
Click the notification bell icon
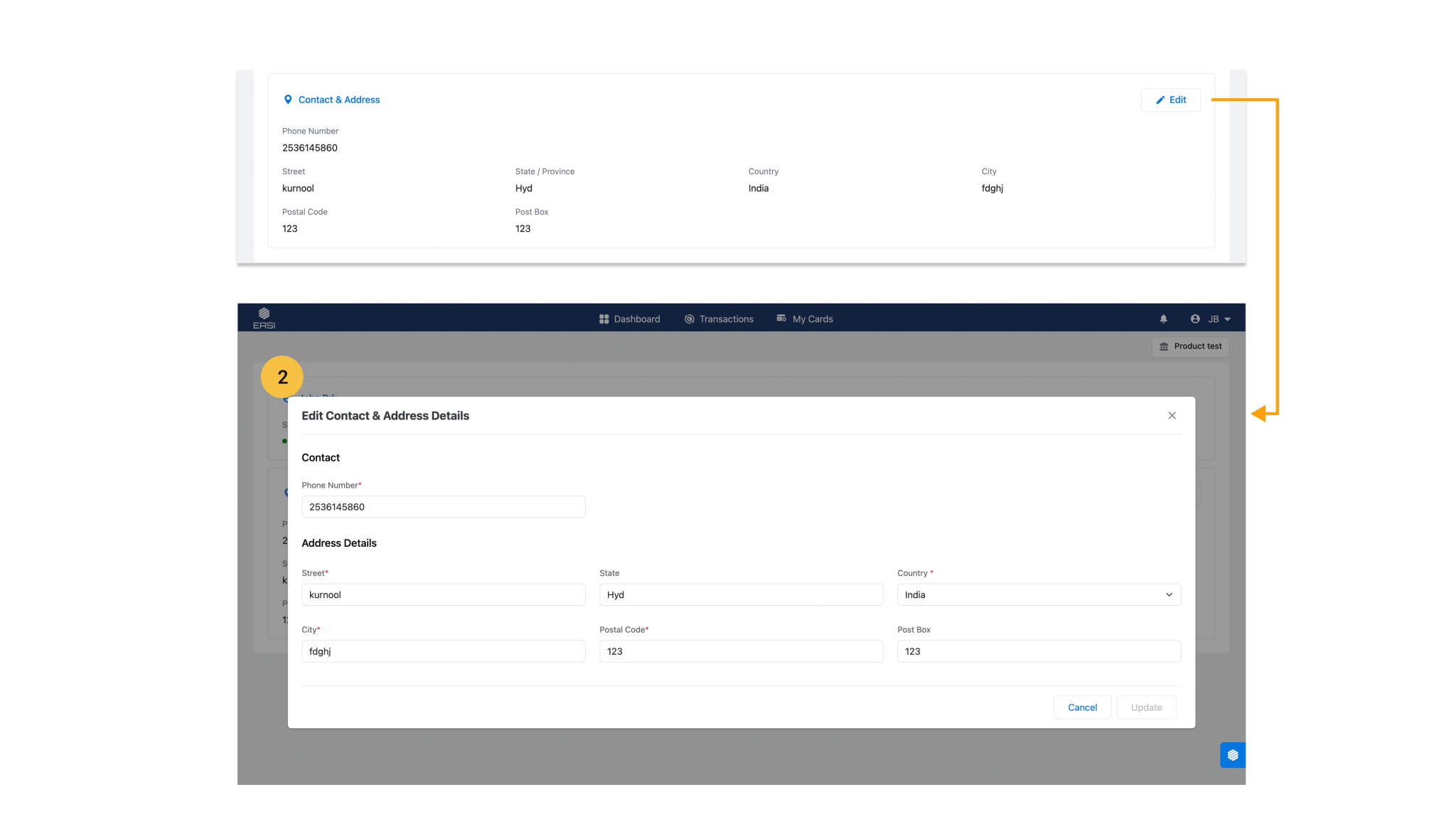pos(1164,319)
